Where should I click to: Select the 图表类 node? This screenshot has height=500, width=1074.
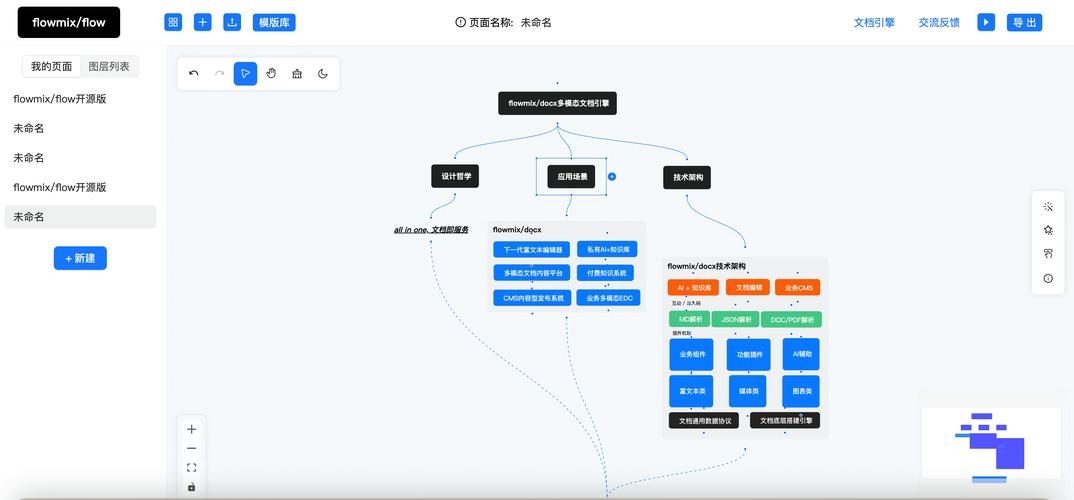tap(801, 391)
